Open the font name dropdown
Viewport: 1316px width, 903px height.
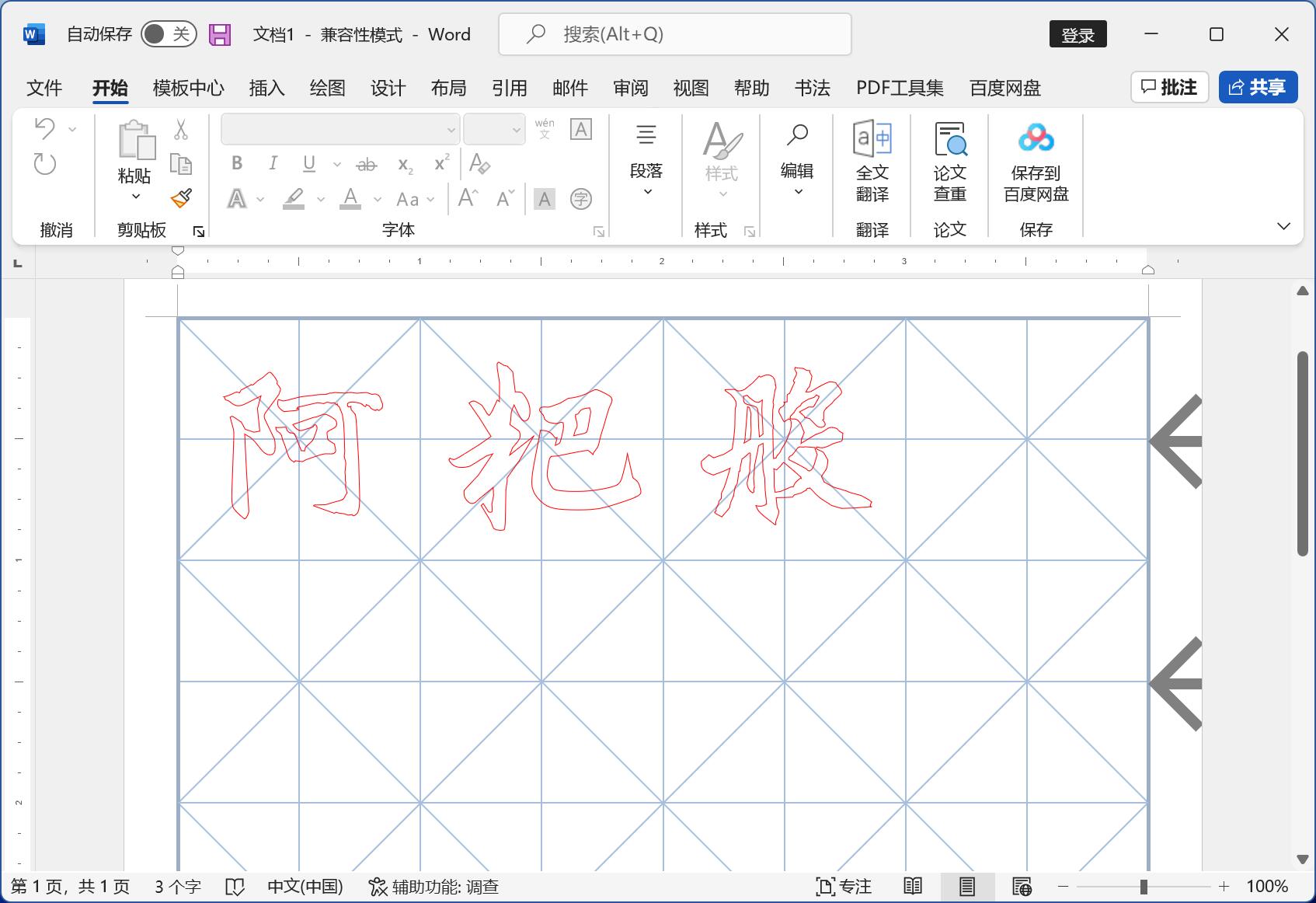click(x=451, y=130)
